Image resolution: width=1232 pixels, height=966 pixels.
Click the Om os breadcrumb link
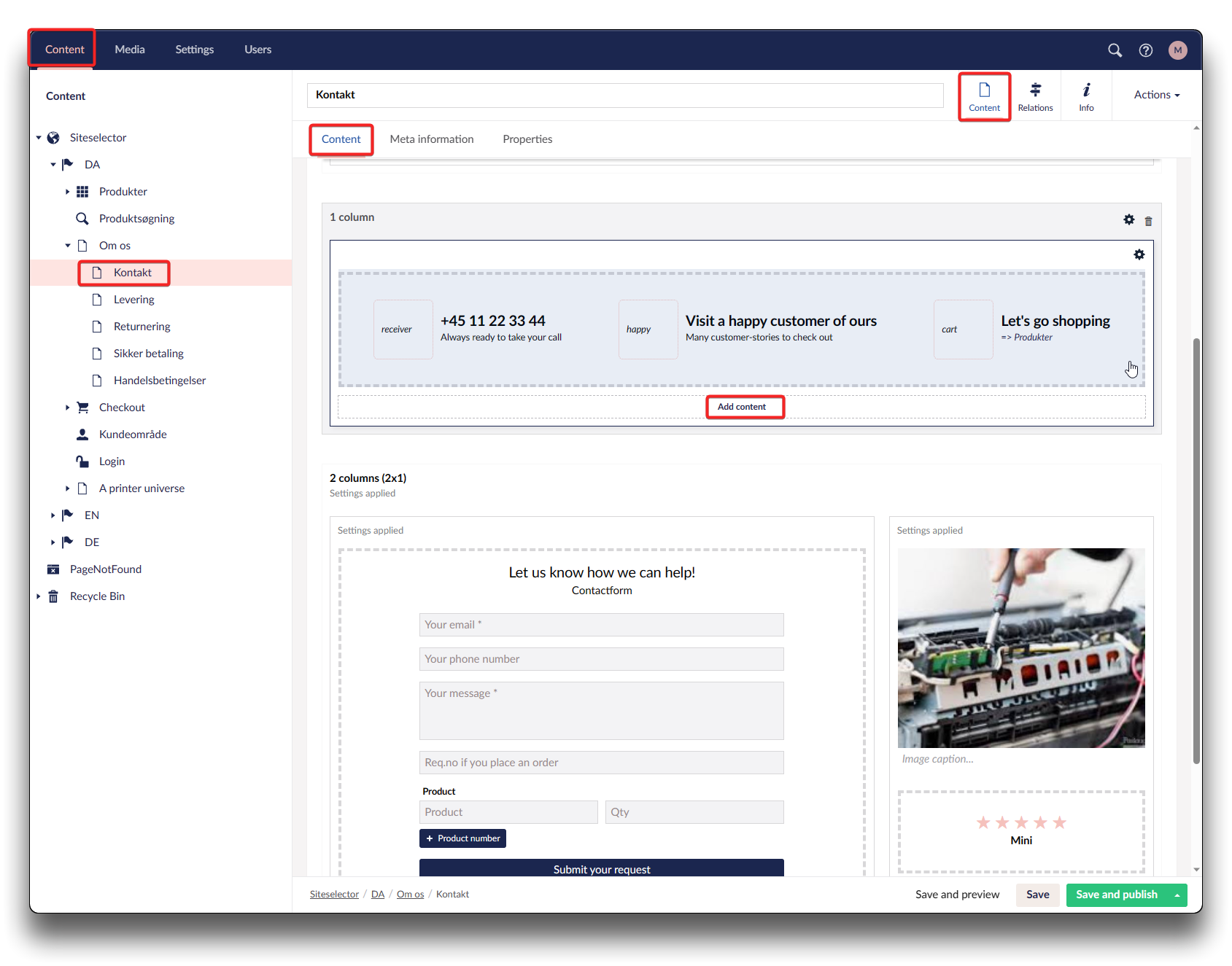coord(410,895)
